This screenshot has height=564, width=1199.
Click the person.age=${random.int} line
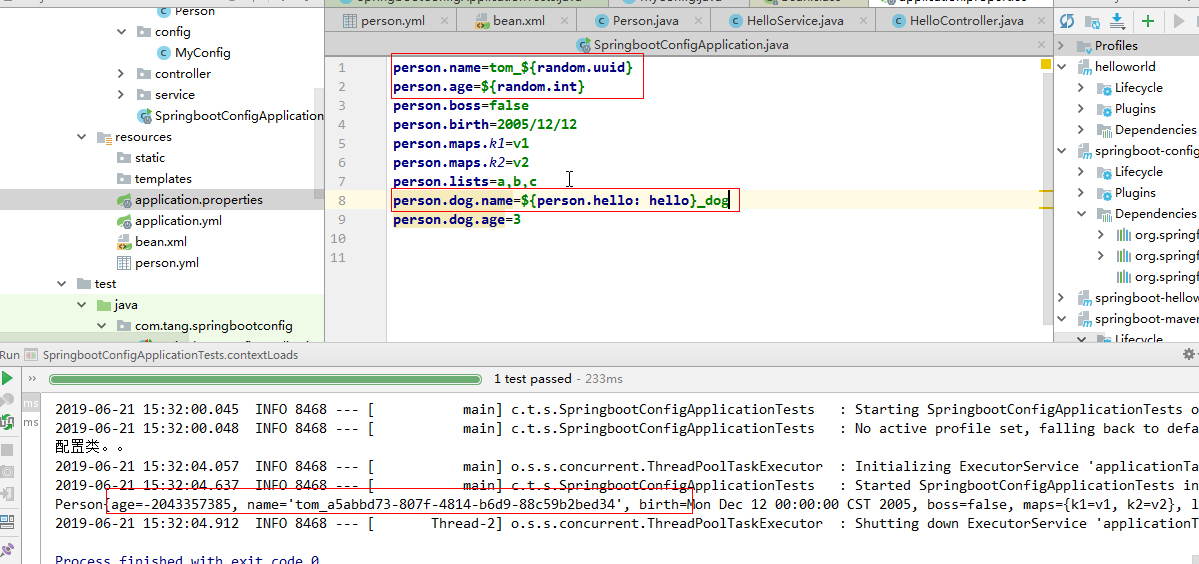[x=489, y=87]
